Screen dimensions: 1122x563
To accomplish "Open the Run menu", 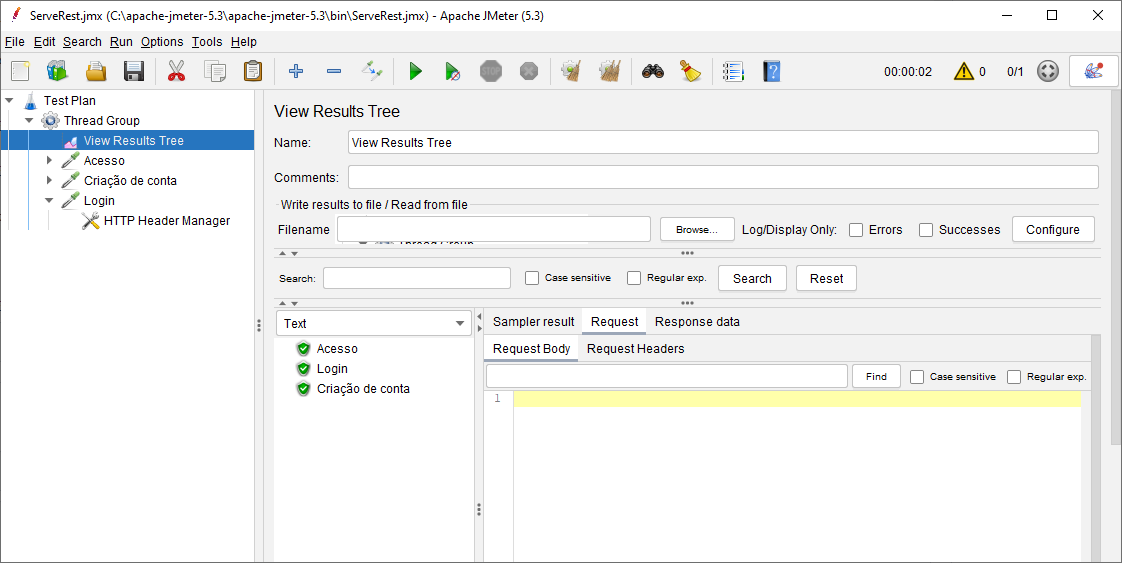I will (x=121, y=41).
